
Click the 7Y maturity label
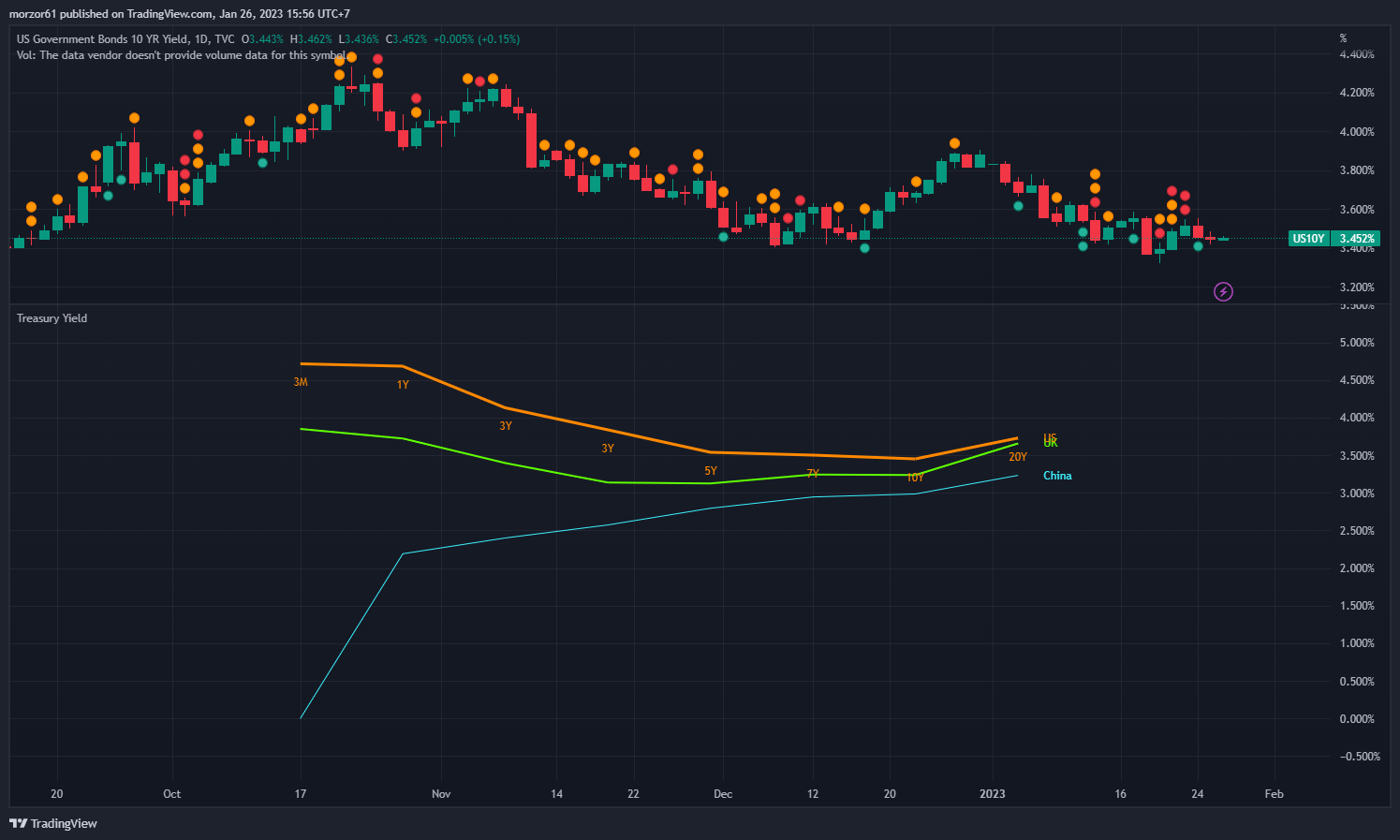tap(813, 474)
